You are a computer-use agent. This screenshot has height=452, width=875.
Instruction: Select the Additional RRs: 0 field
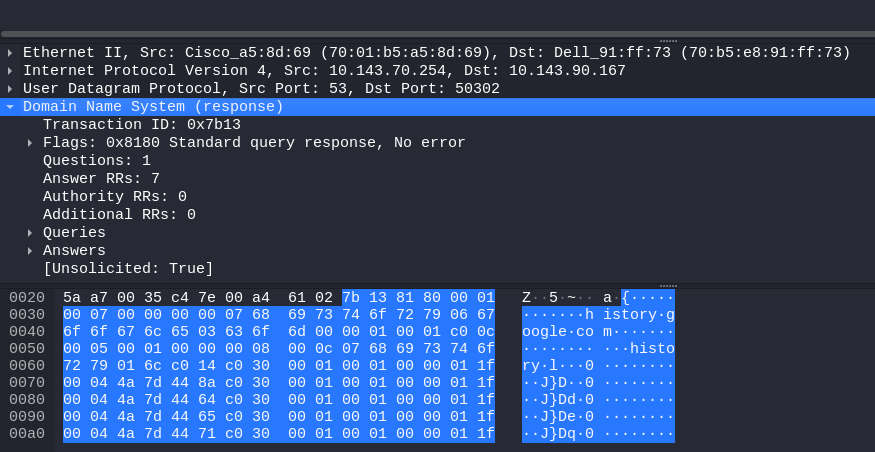point(119,215)
